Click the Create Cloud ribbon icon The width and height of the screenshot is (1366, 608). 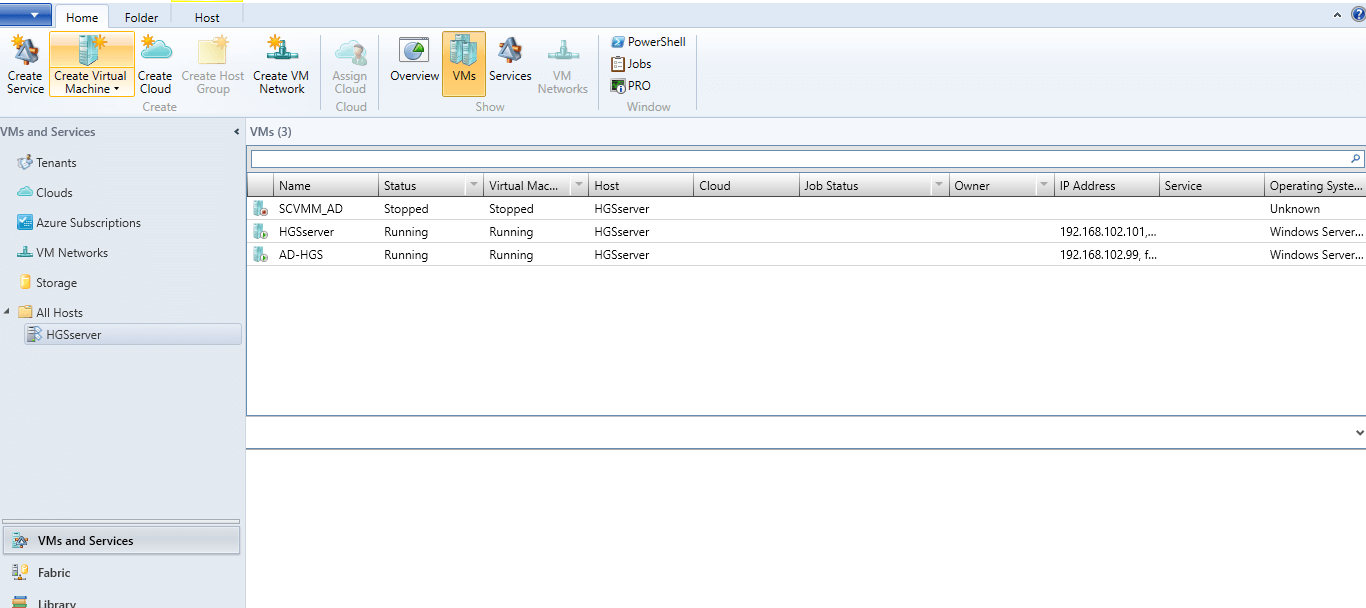point(155,65)
